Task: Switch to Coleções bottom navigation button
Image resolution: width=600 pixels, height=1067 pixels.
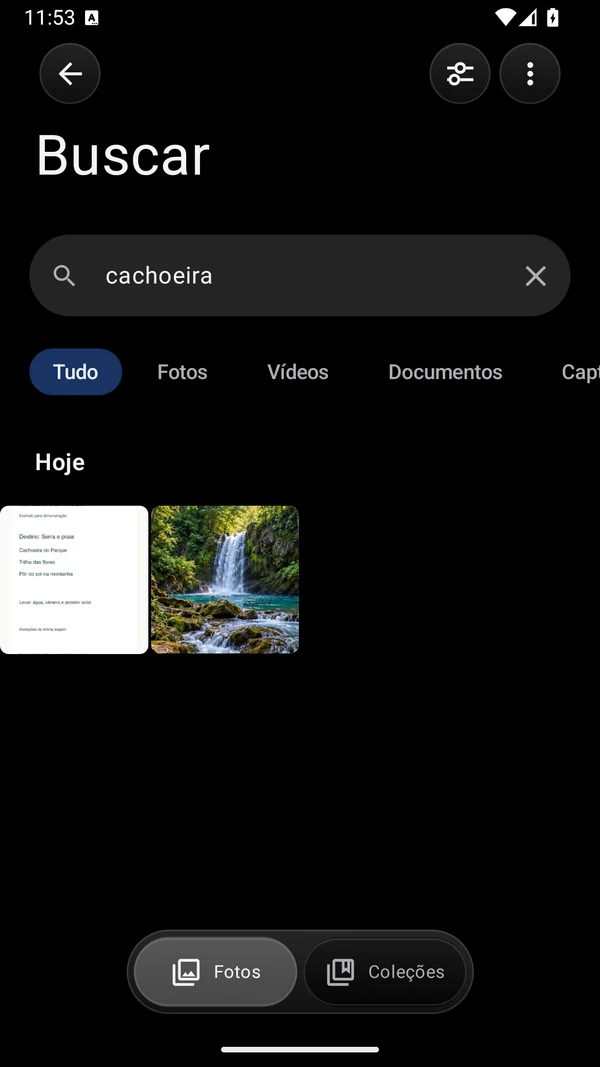Action: coord(385,972)
